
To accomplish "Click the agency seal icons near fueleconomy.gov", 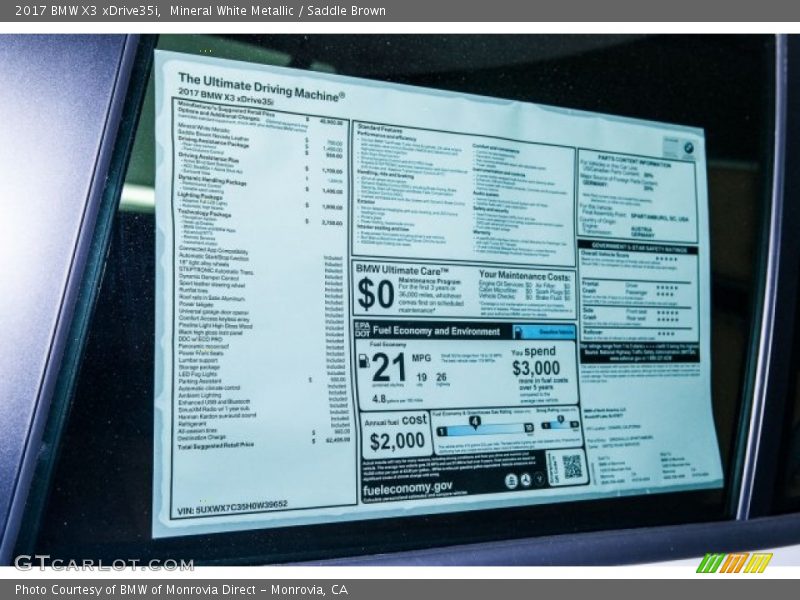I will [x=528, y=479].
